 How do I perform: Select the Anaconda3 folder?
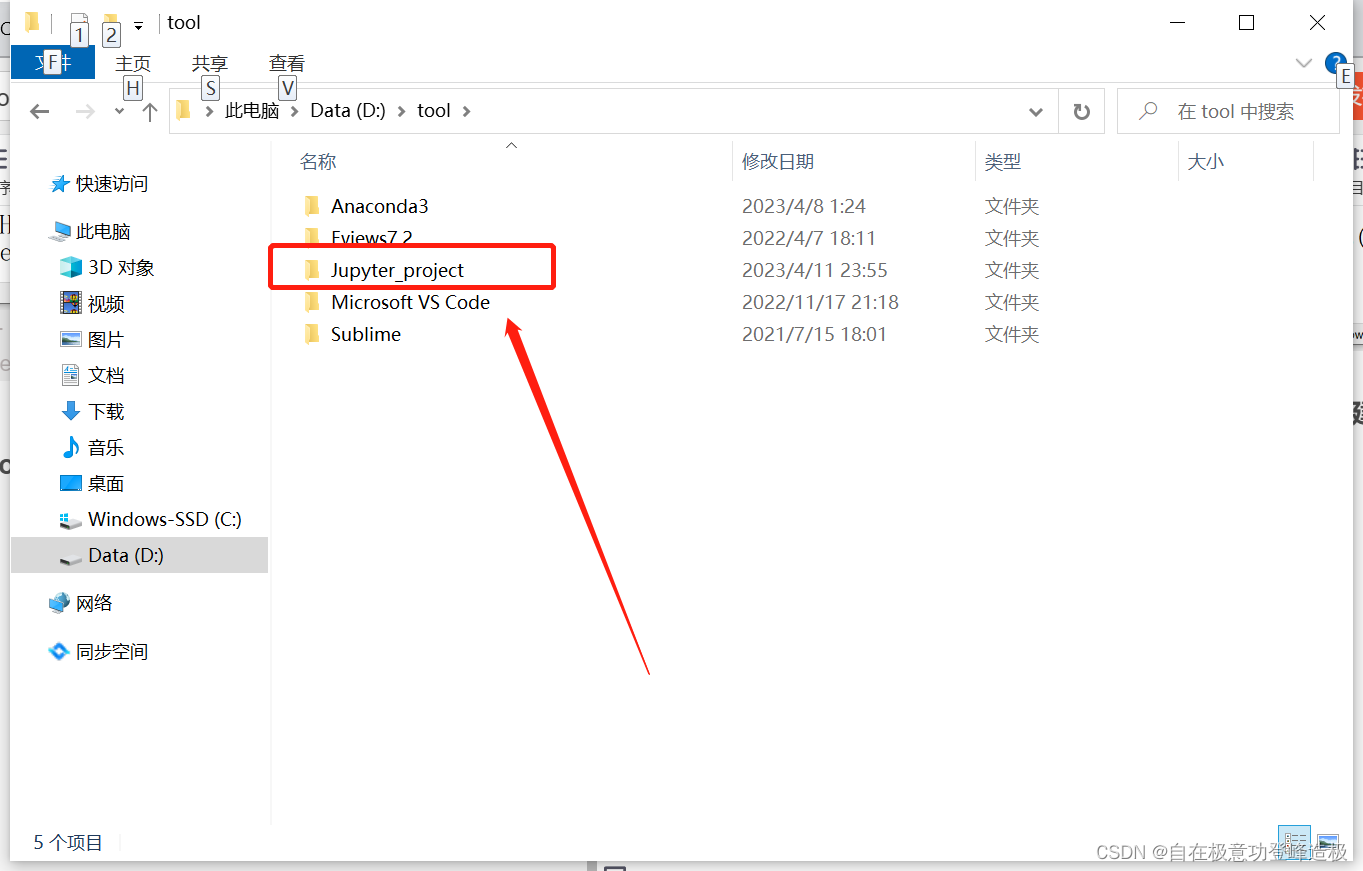(379, 206)
